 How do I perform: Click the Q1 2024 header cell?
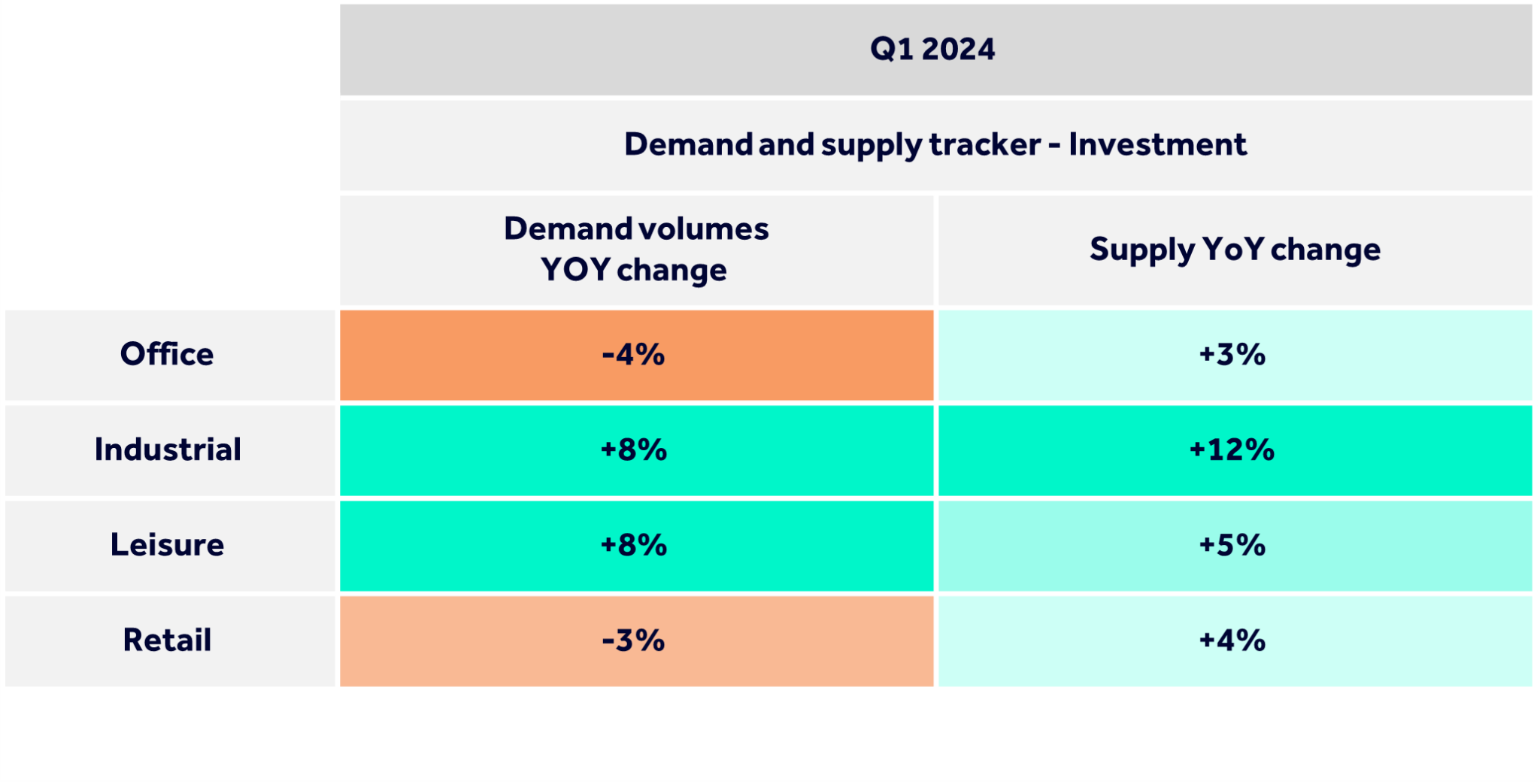tap(932, 50)
